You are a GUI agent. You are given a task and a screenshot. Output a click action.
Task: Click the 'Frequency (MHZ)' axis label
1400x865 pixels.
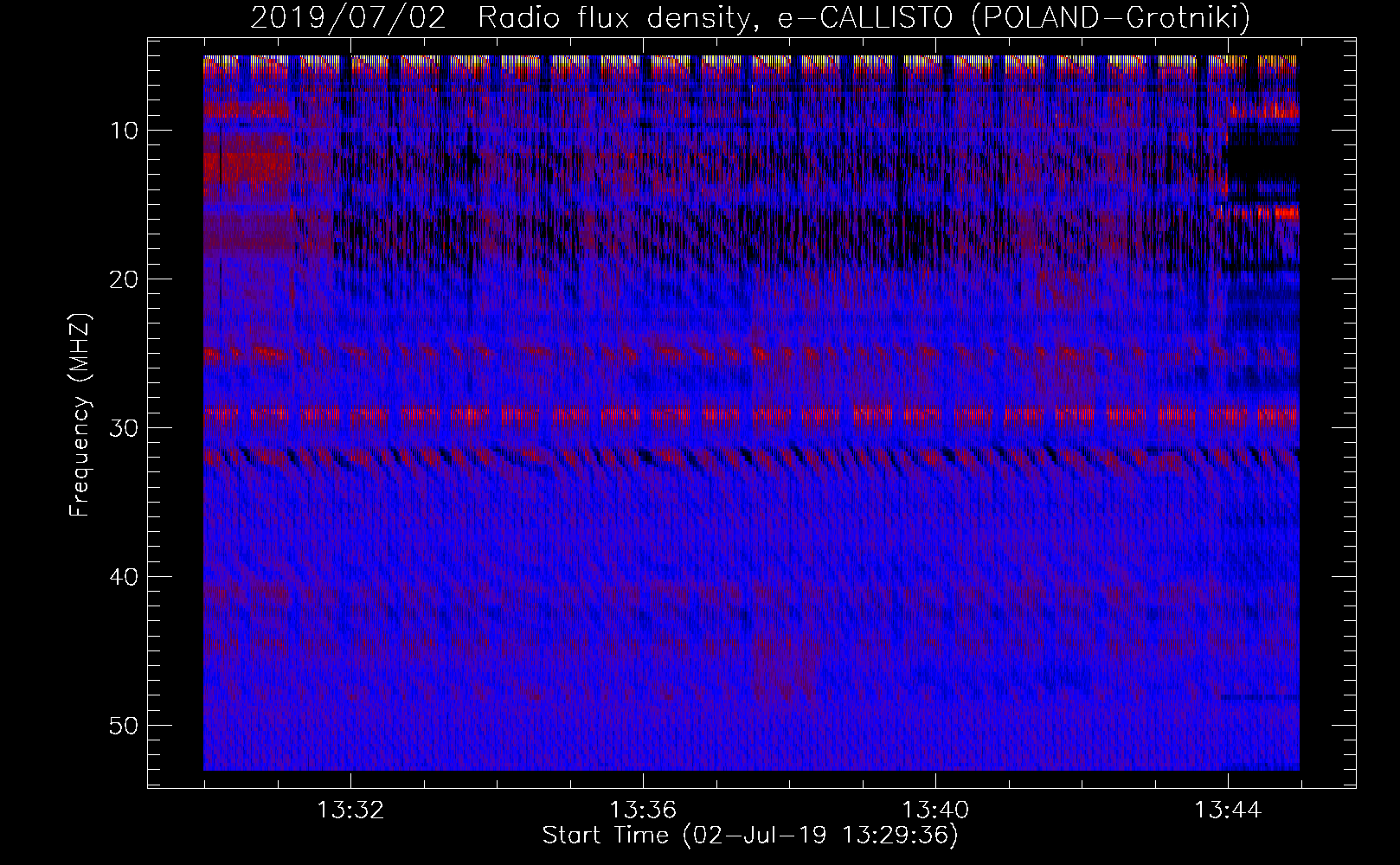coord(80,415)
